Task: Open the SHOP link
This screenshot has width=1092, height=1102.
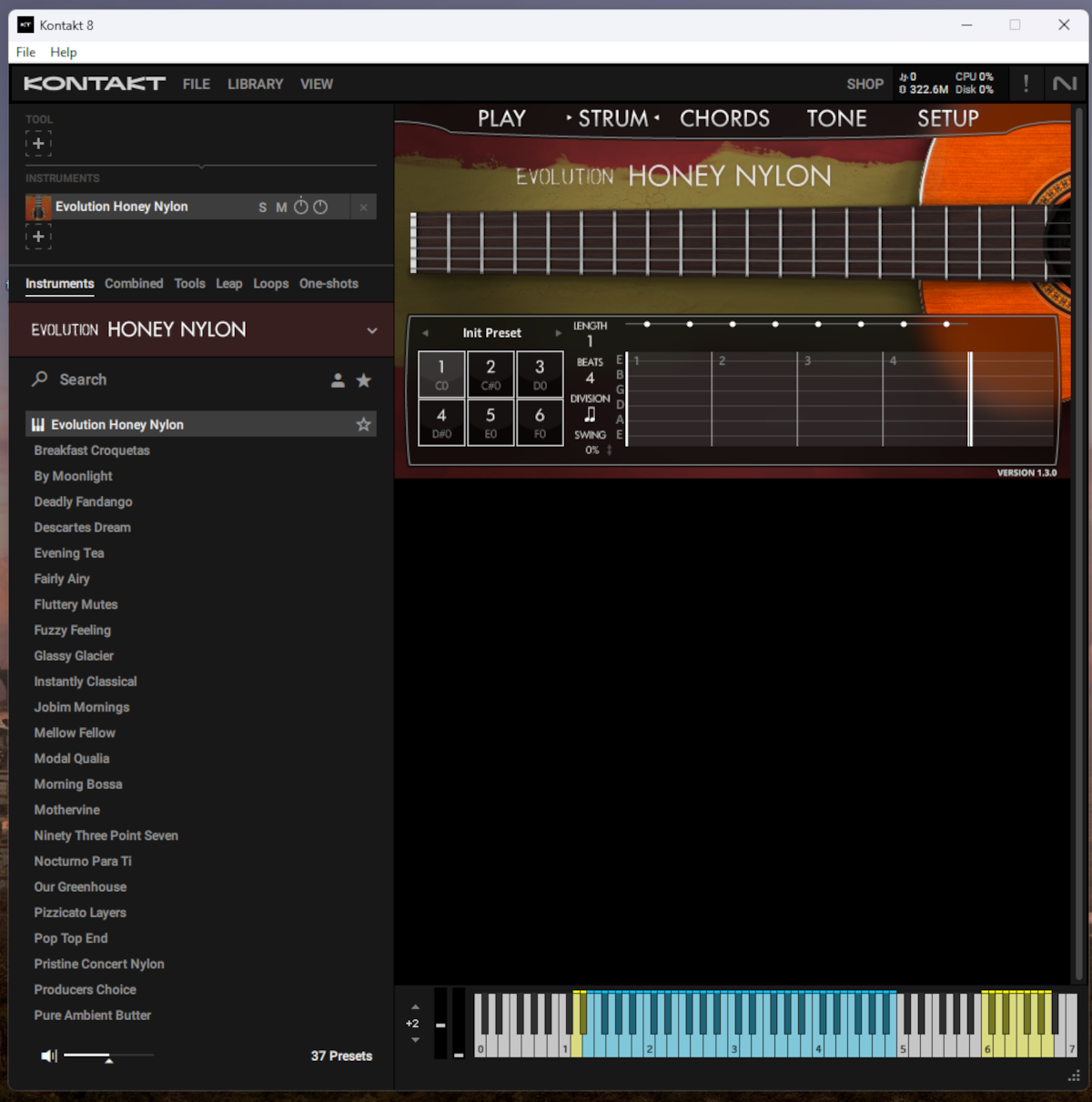Action: coord(864,84)
